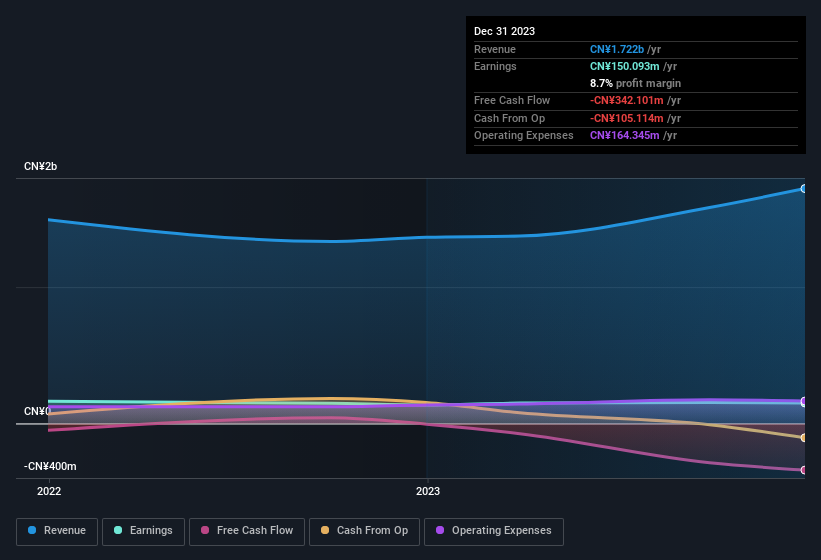Click the CN¥150.093m earnings value
821x560 pixels.
pos(624,66)
